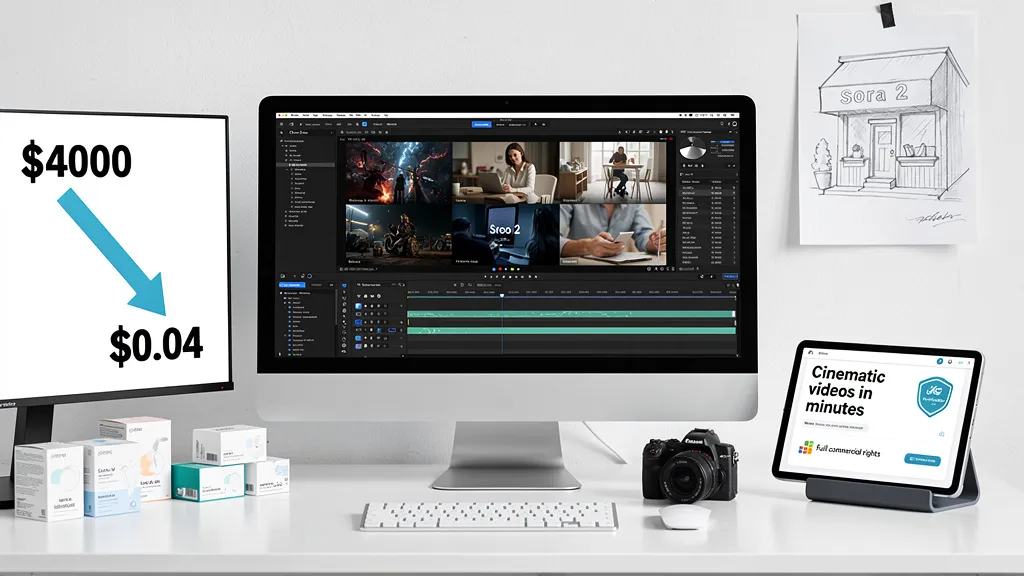Click the color wheel in the right panel
This screenshot has height=576, width=1024.
pyautogui.click(x=693, y=148)
